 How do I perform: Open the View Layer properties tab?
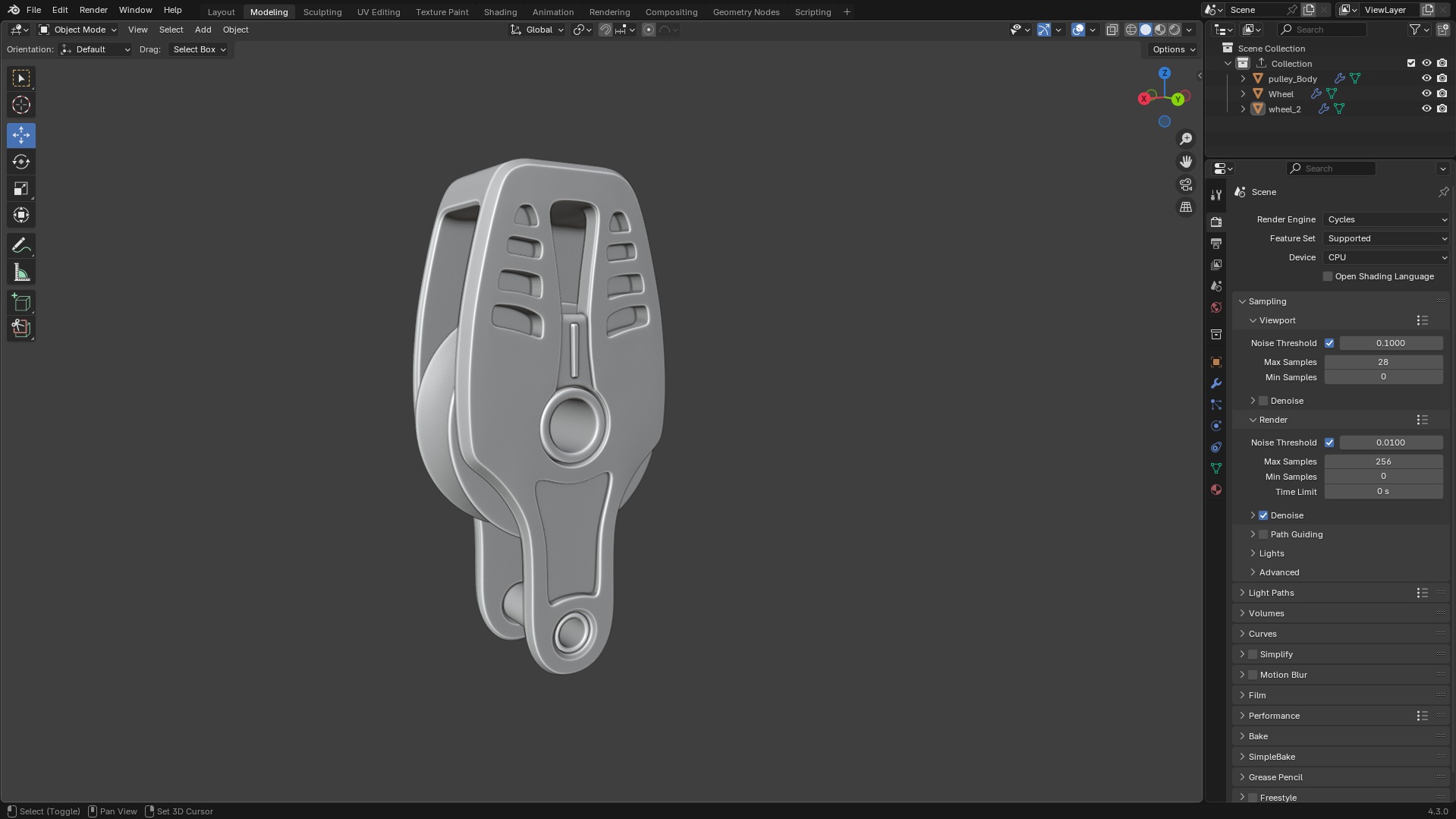[1216, 265]
